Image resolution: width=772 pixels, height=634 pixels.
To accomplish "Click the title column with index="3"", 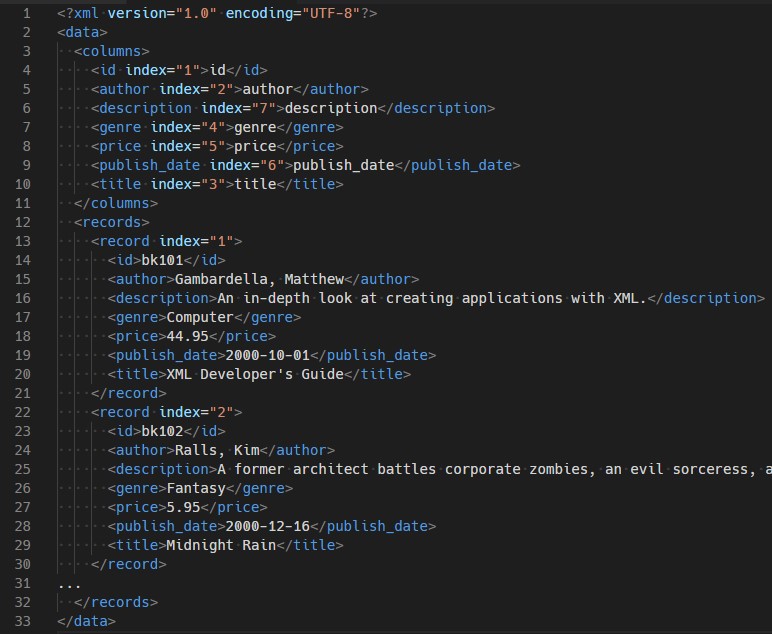I will tap(217, 184).
